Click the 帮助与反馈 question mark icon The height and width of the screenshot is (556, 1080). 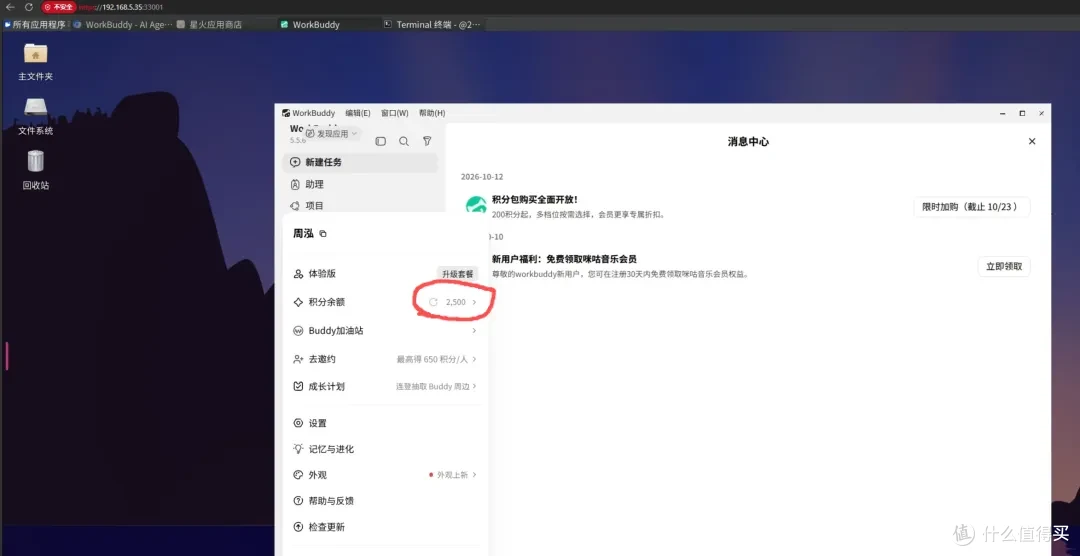pyautogui.click(x=298, y=501)
